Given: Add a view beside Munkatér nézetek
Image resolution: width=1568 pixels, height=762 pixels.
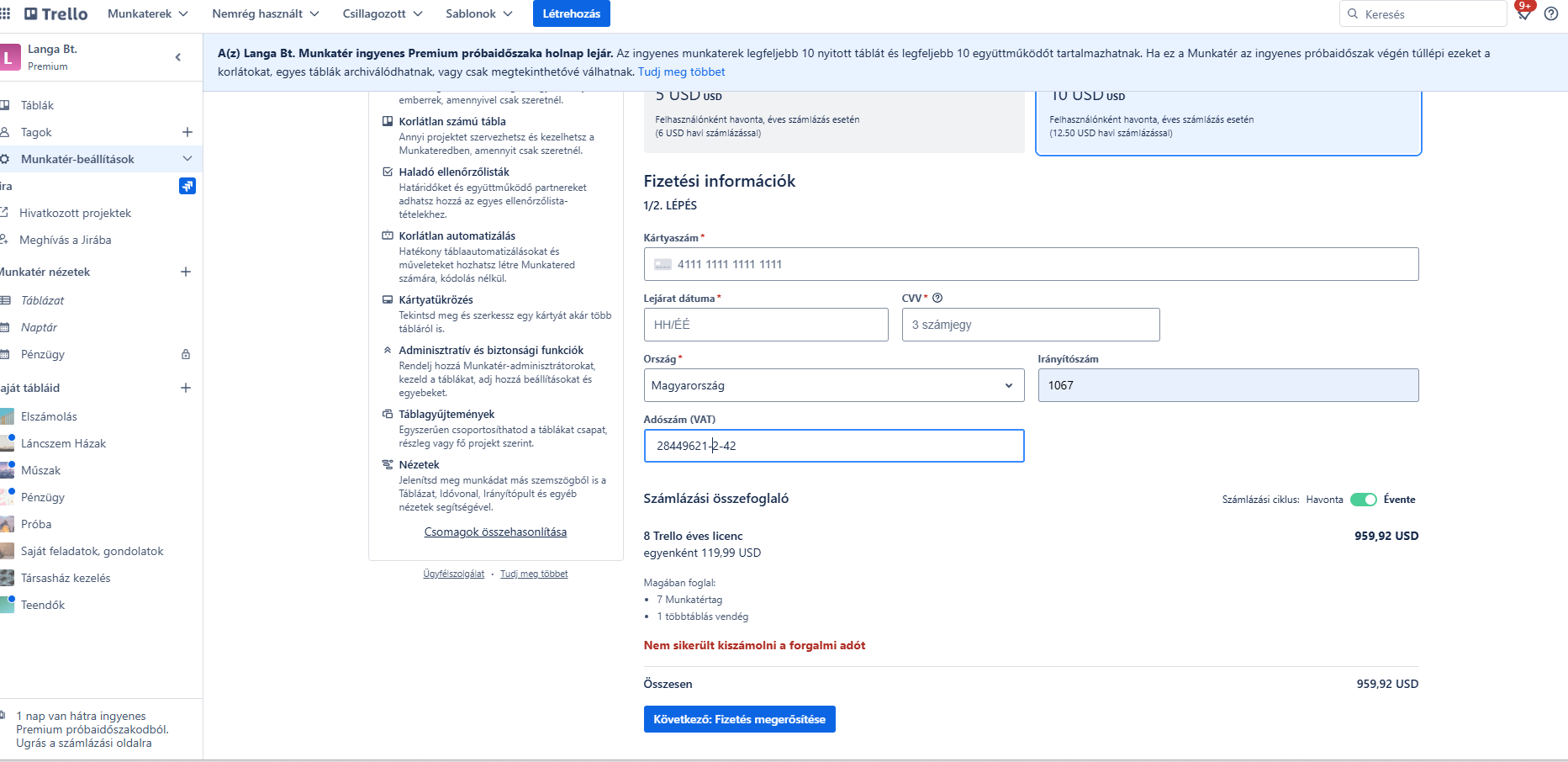Looking at the screenshot, I should pos(186,272).
